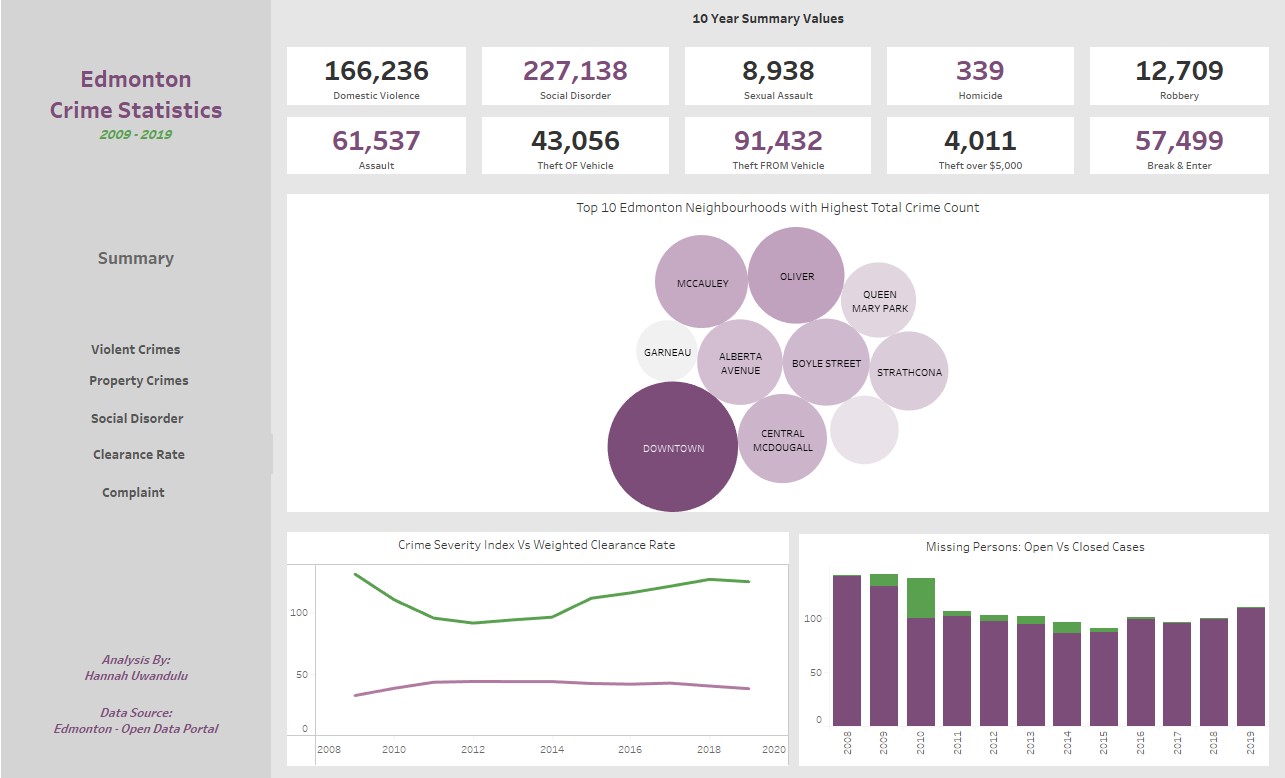View the Social Disorder page

tap(135, 417)
